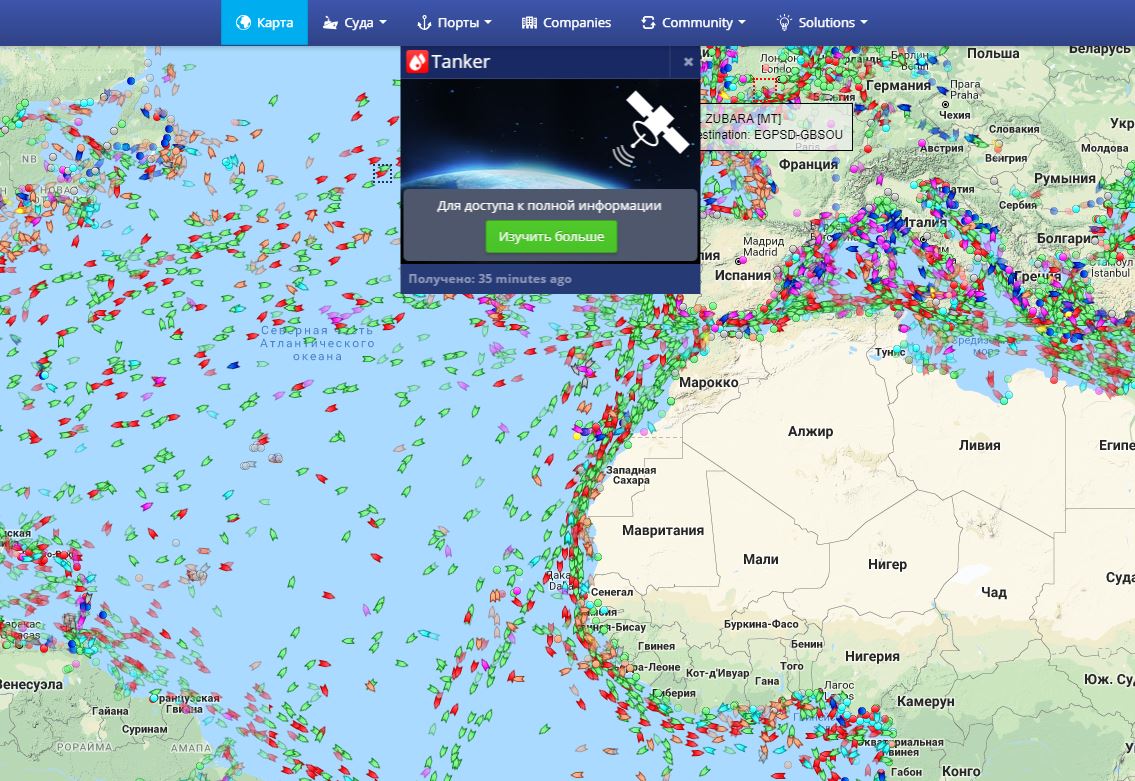
Task: Click the Tanker popup title text
Action: (460, 62)
